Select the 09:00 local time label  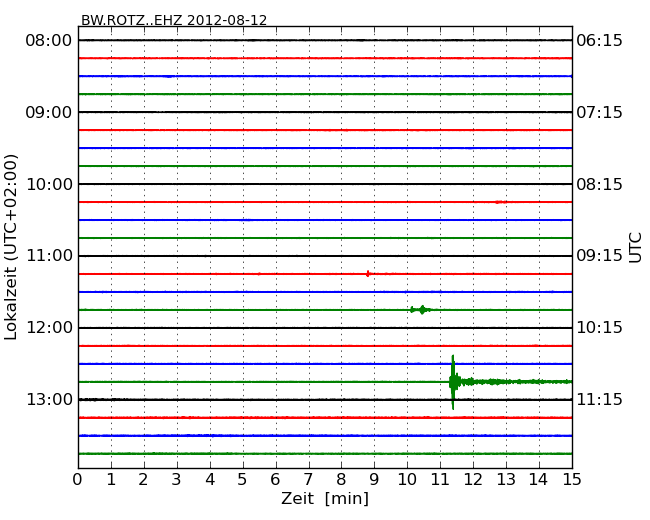49,112
